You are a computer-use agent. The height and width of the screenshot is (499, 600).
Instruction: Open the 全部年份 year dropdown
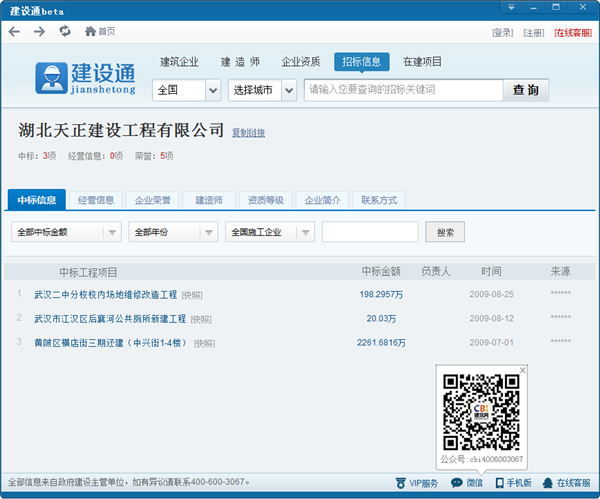tap(209, 232)
